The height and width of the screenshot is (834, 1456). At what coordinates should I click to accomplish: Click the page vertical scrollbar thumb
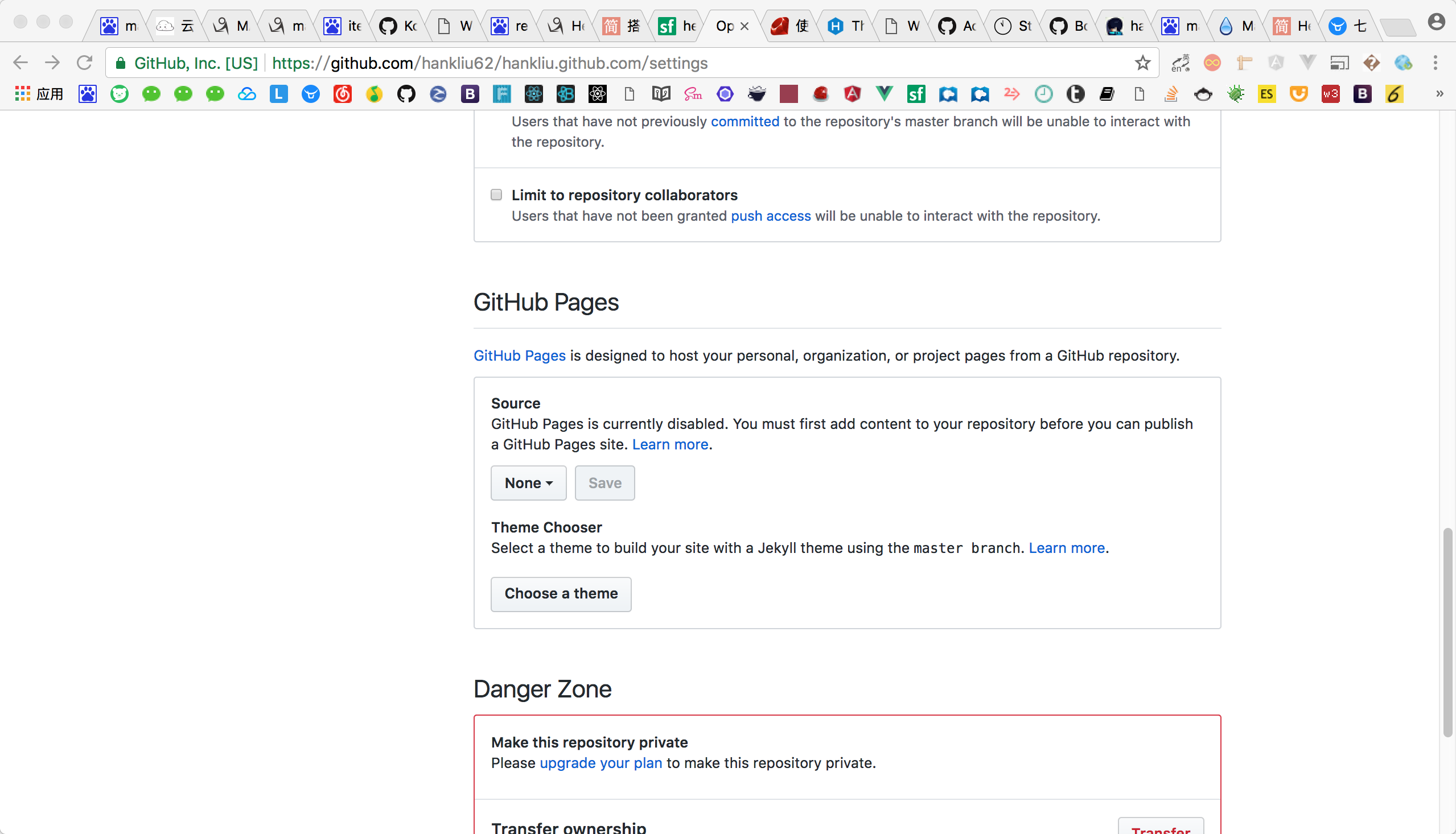tap(1447, 632)
